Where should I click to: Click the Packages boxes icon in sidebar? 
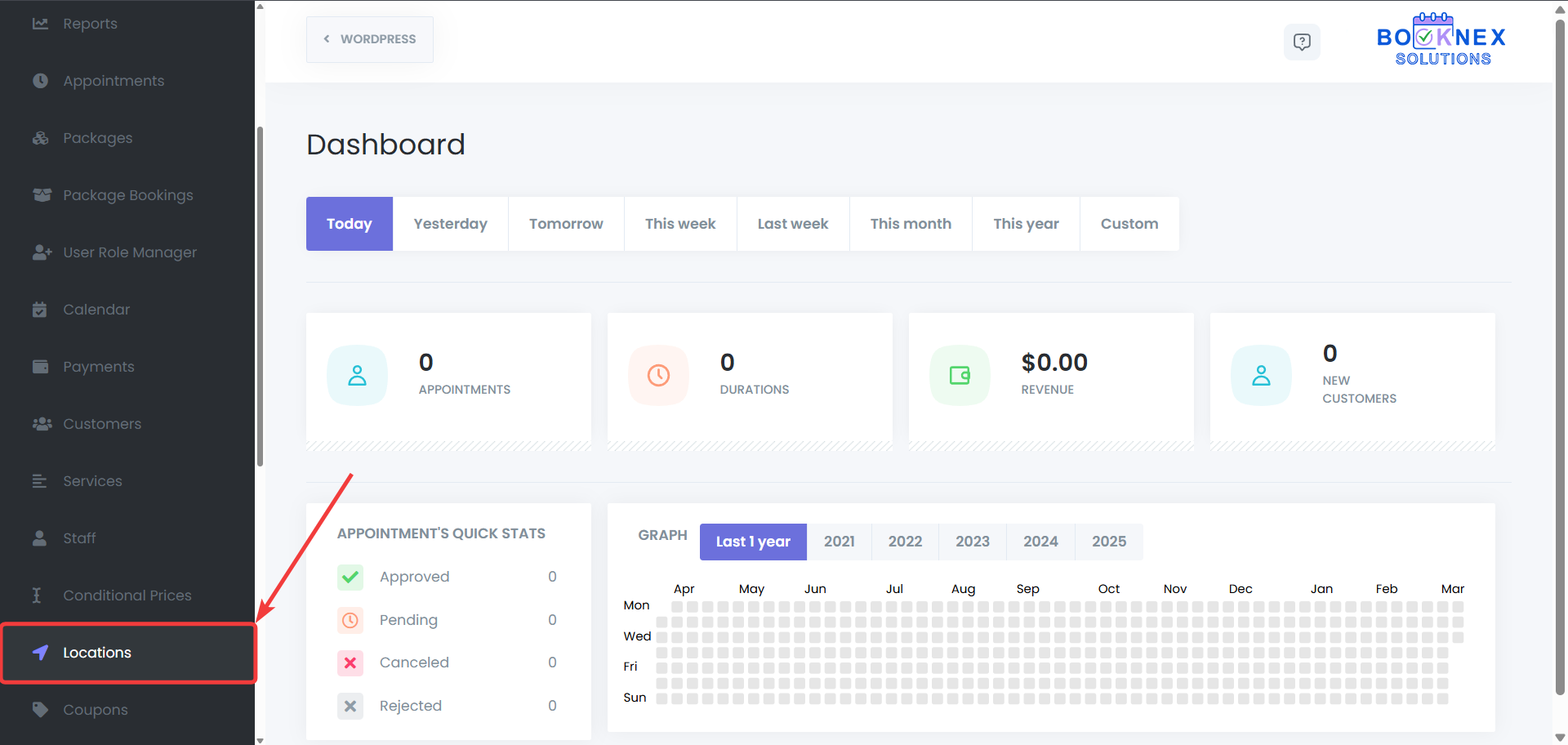tap(40, 138)
